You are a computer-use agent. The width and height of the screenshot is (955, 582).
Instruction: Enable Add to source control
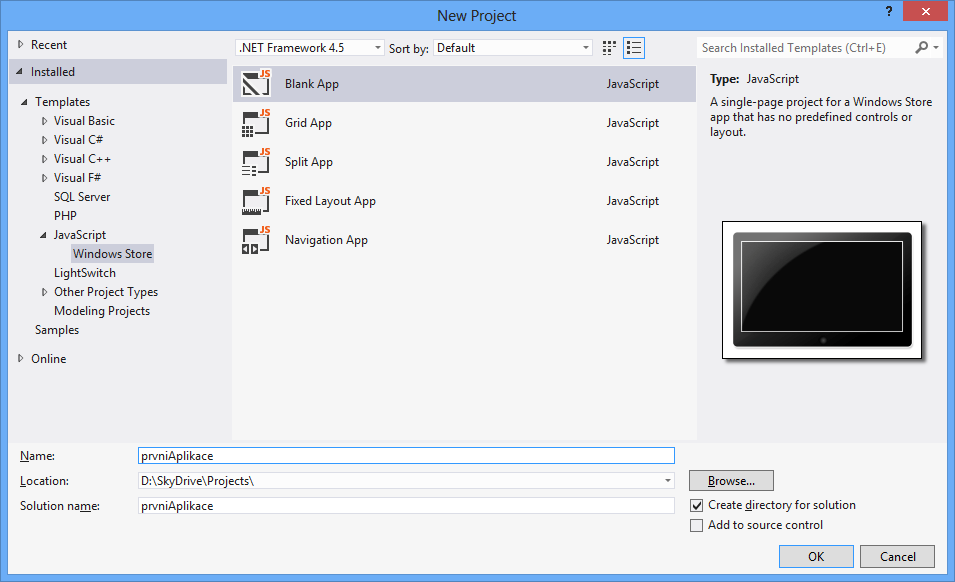[x=697, y=525]
